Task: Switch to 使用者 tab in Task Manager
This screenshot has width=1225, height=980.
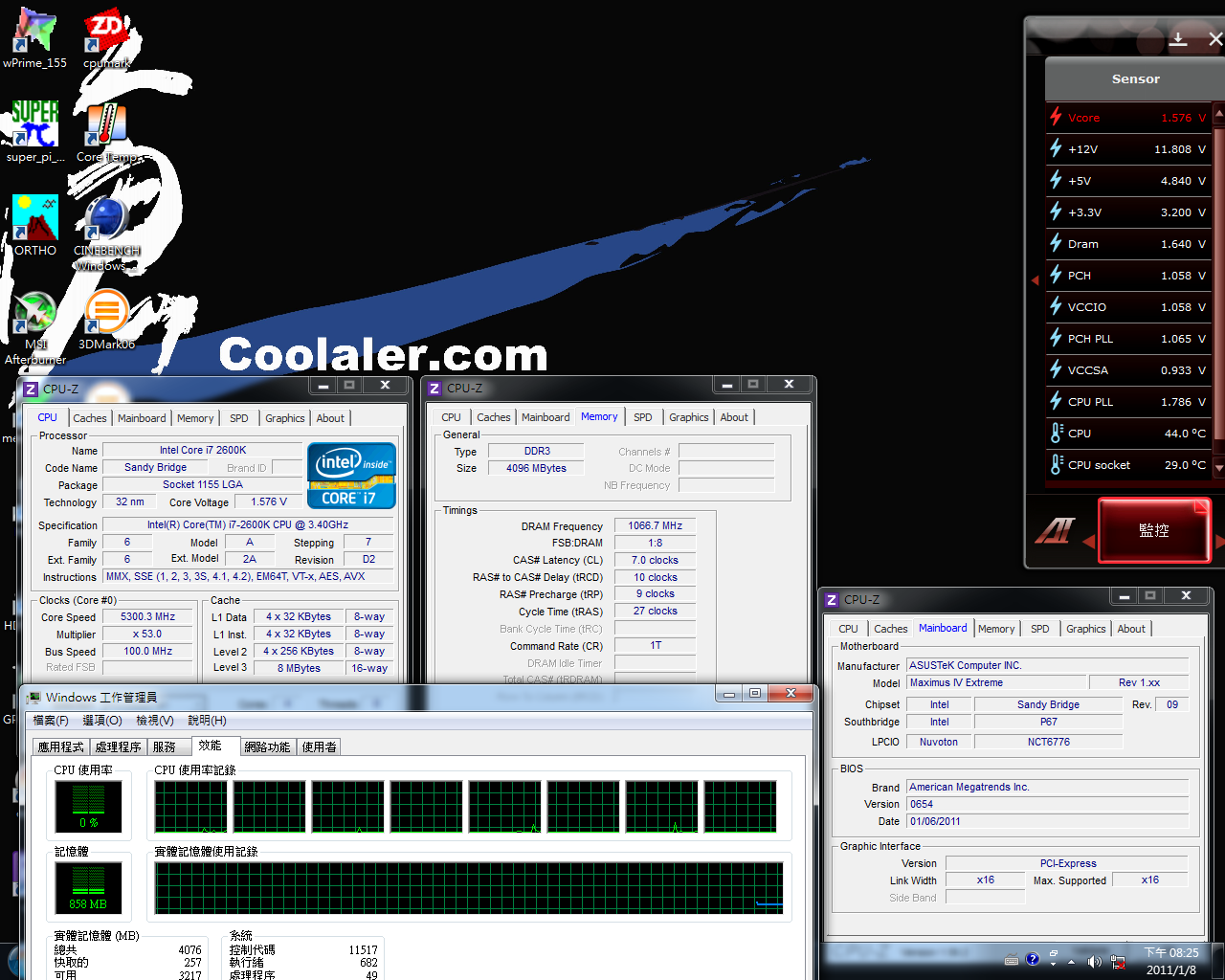Action: coord(320,746)
